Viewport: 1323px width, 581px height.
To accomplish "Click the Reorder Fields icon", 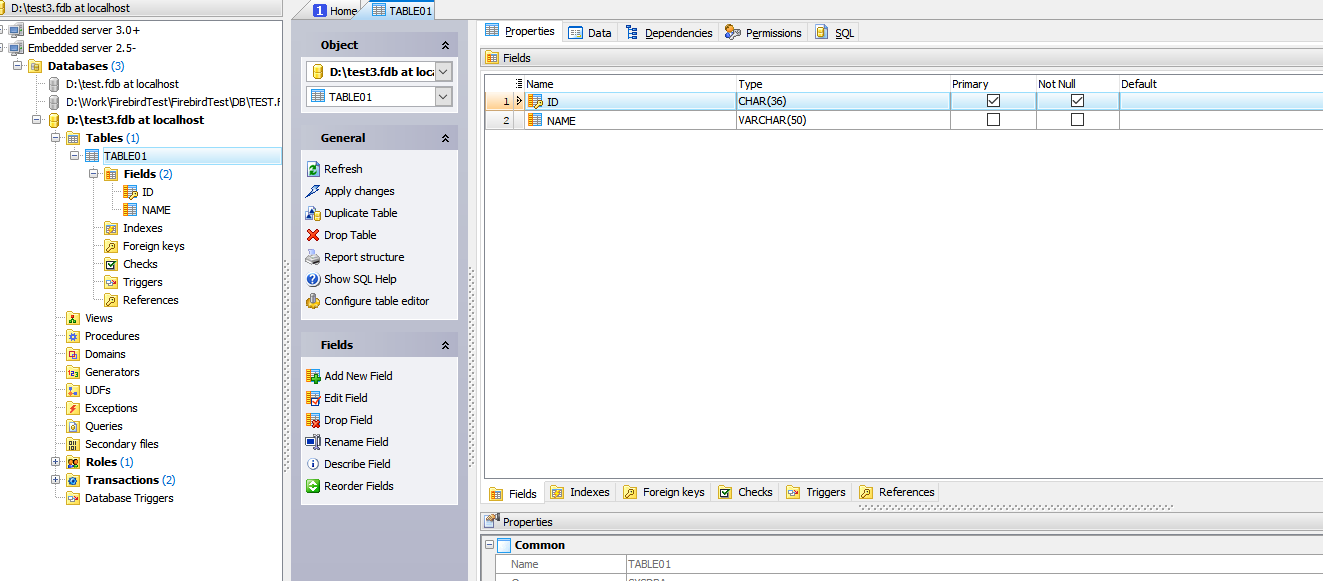I will (313, 486).
